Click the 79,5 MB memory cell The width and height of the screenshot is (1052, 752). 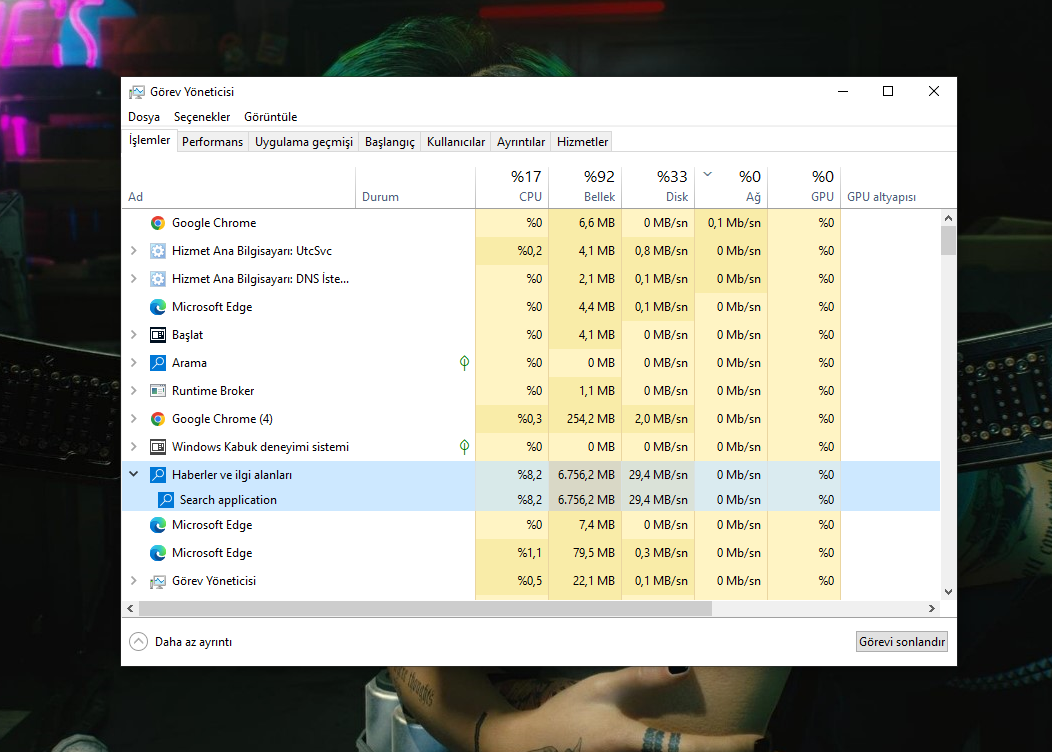click(x=585, y=553)
